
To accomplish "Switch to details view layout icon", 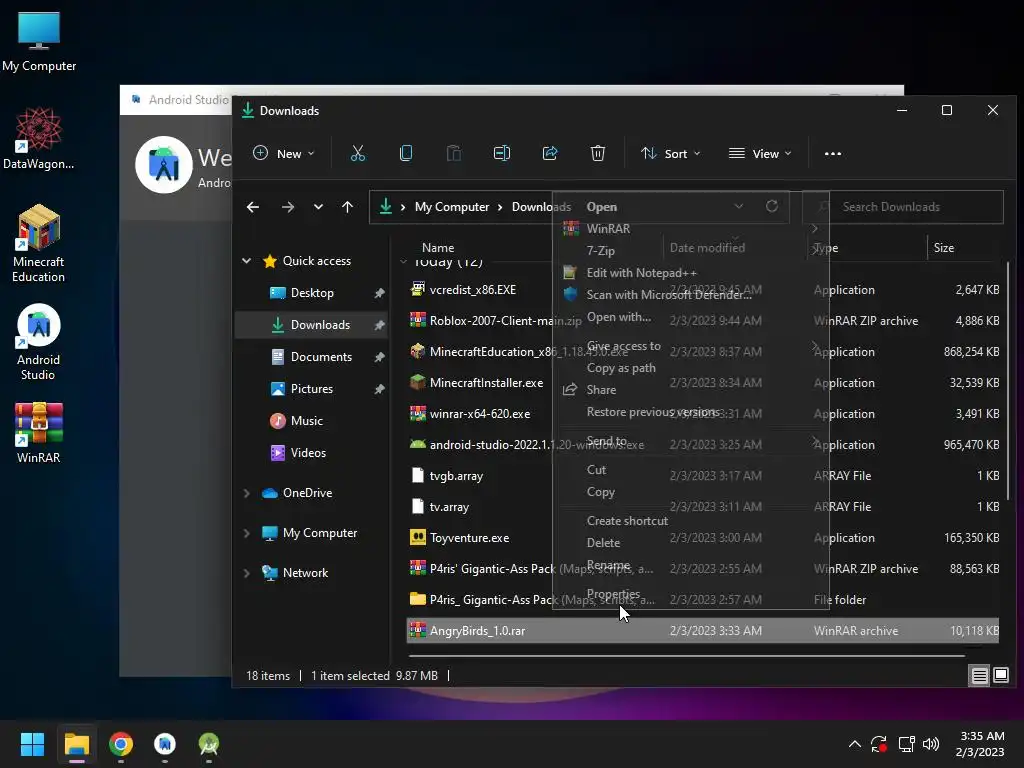I will pos(980,675).
